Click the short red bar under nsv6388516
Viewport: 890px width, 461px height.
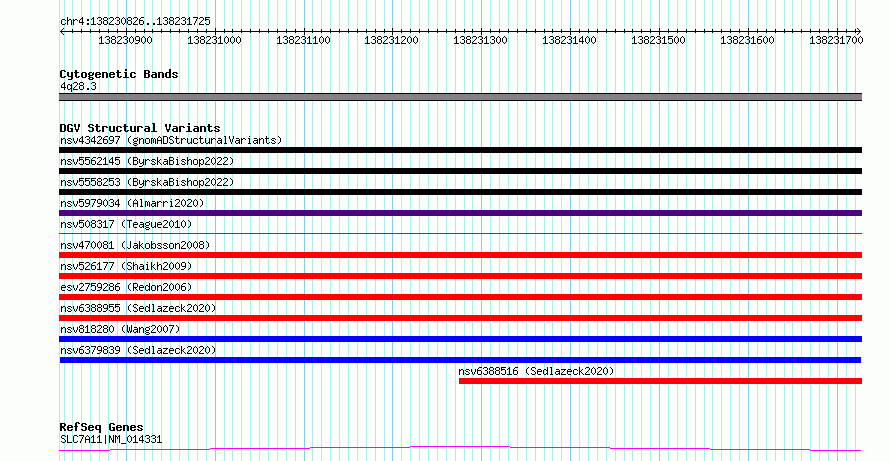[660, 381]
